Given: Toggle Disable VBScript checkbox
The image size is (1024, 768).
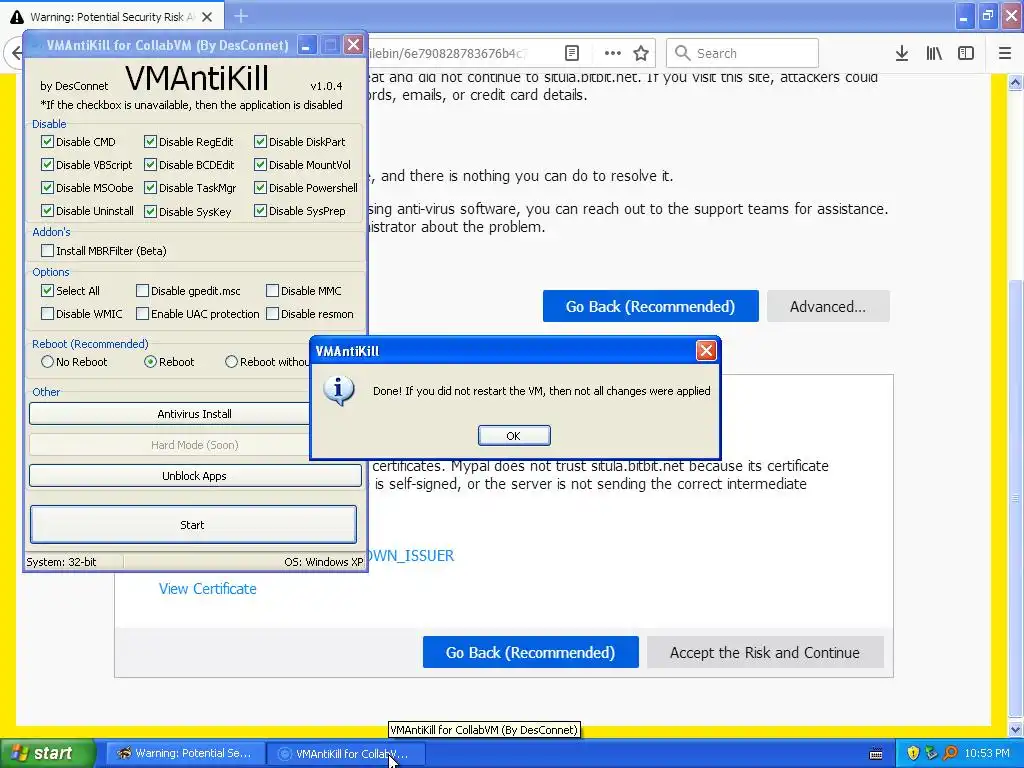Looking at the screenshot, I should point(47,165).
